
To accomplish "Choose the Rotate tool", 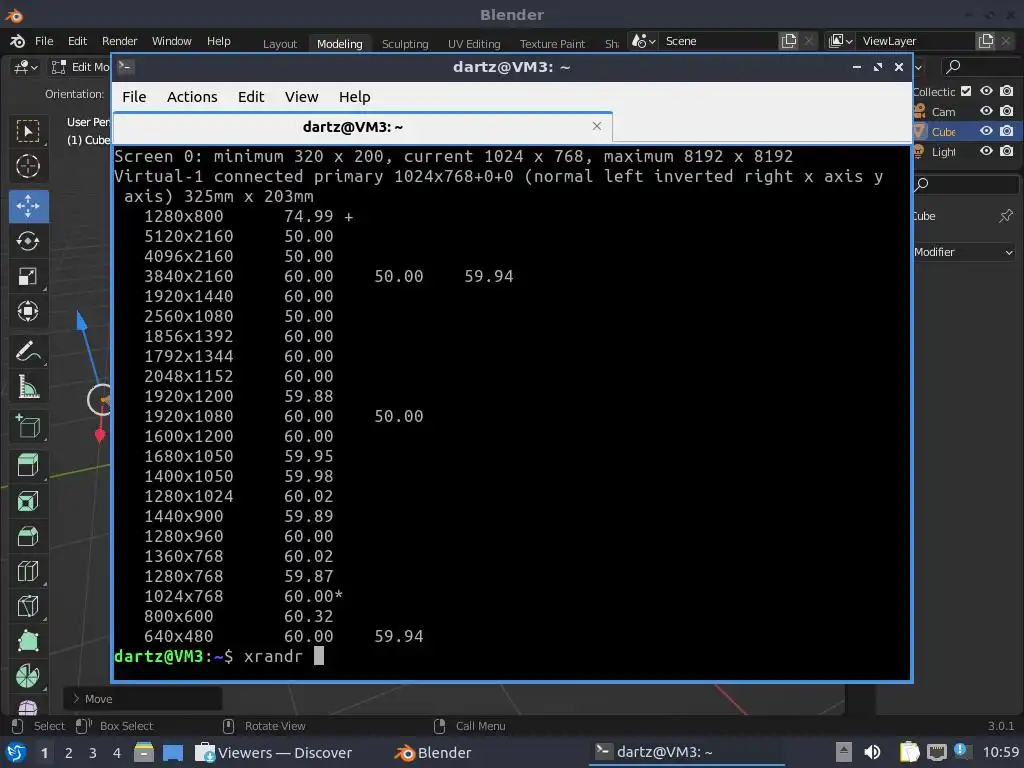I will (28, 241).
